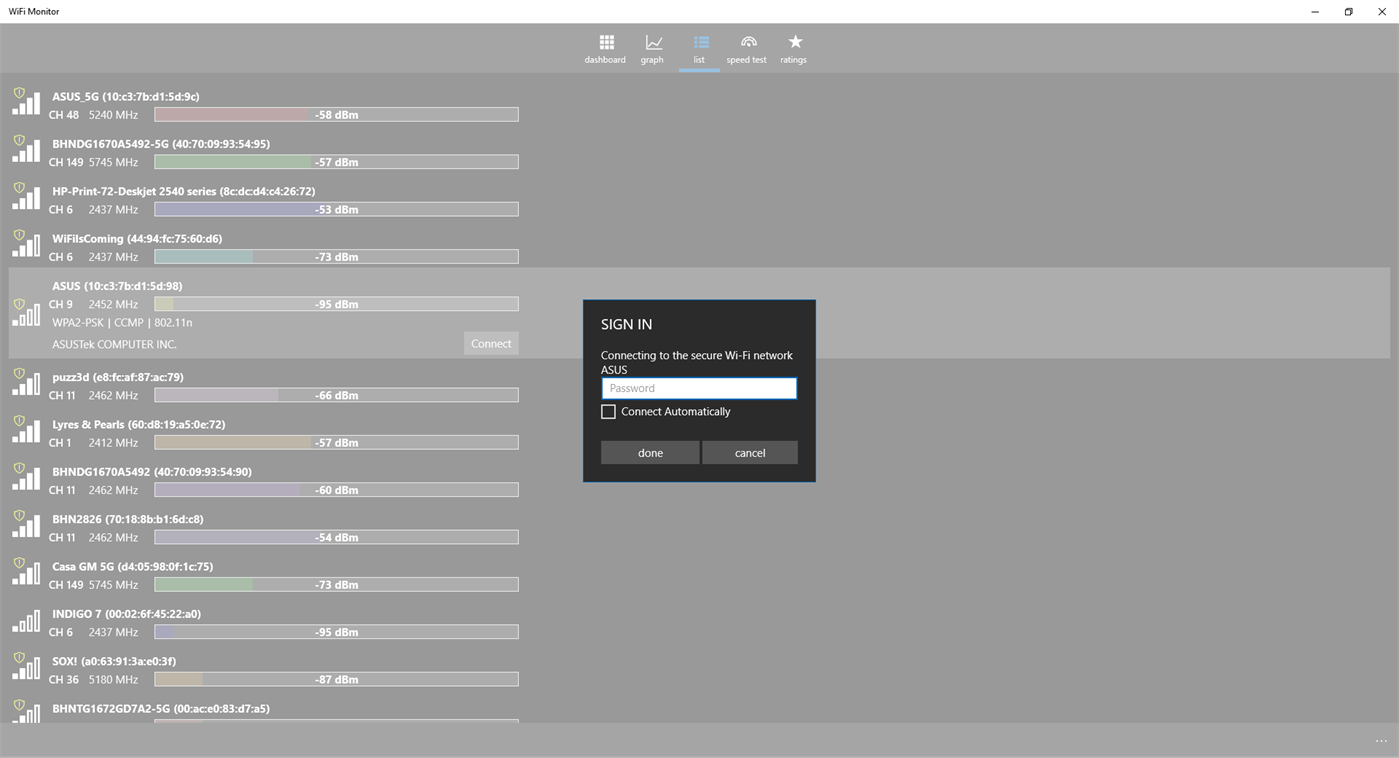The height and width of the screenshot is (758, 1399).
Task: Click inside the Password input field
Action: point(699,388)
